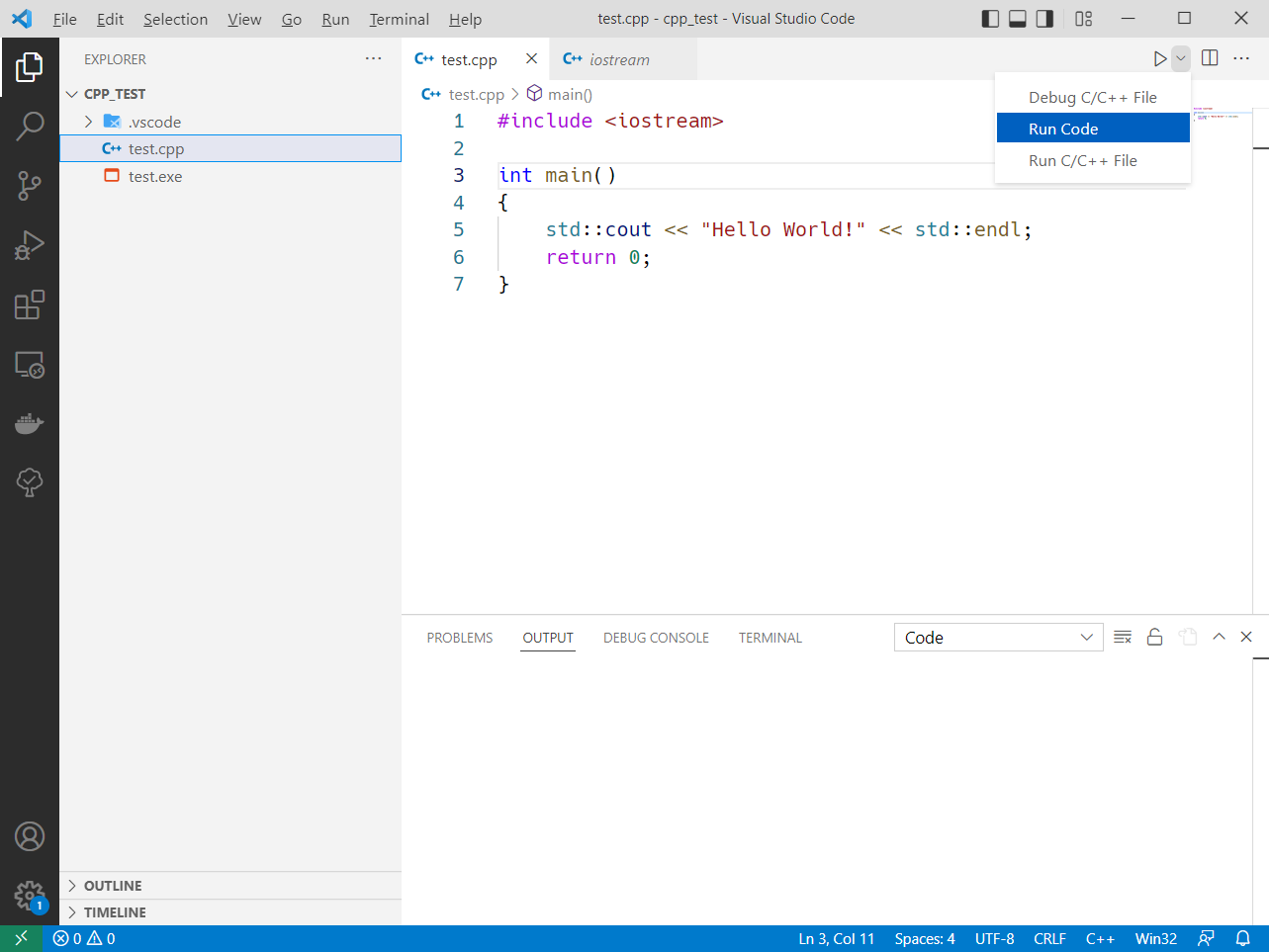Open the Selection menu

pos(175,19)
